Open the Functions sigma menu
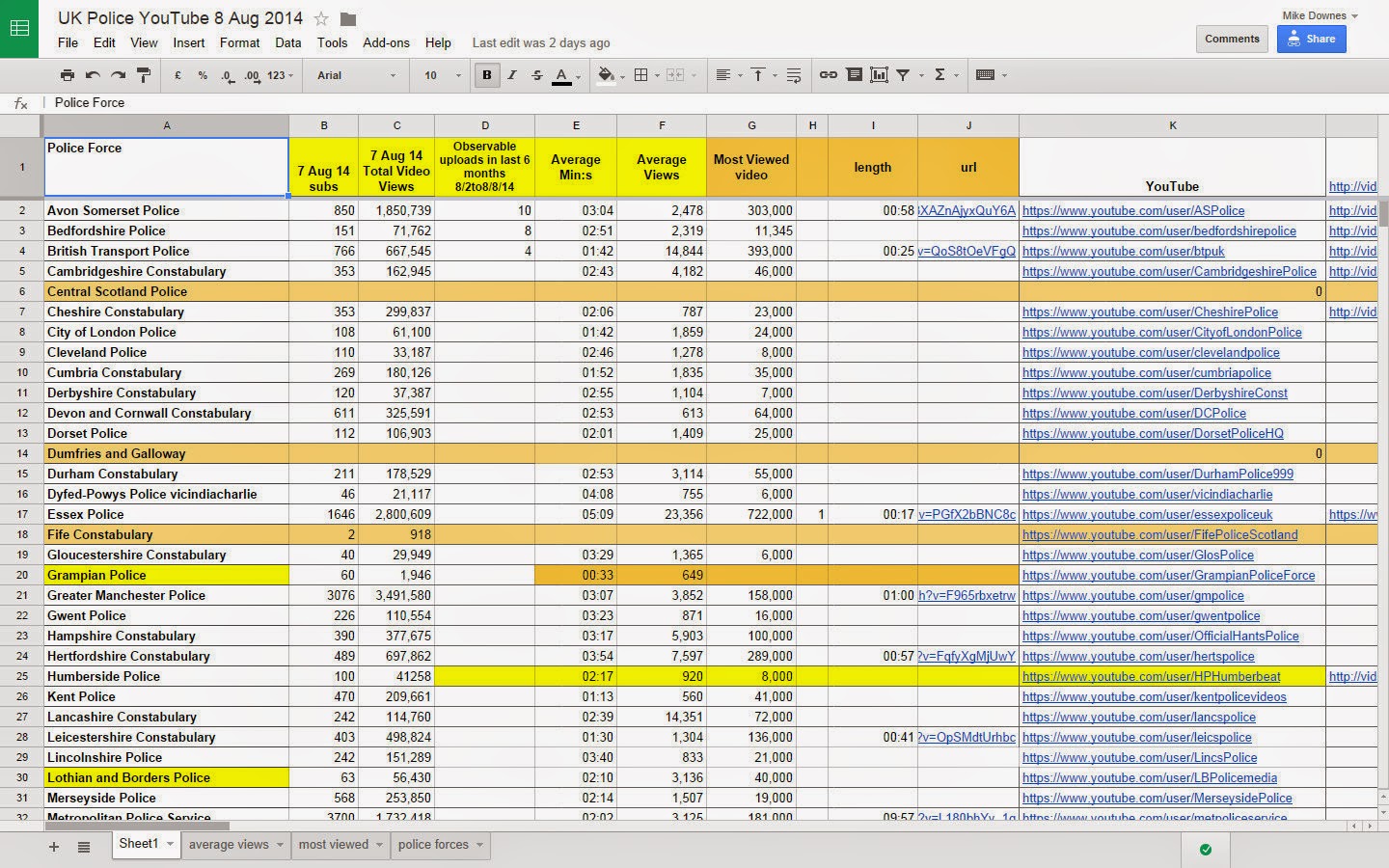The width and height of the screenshot is (1389, 868). pos(944,75)
